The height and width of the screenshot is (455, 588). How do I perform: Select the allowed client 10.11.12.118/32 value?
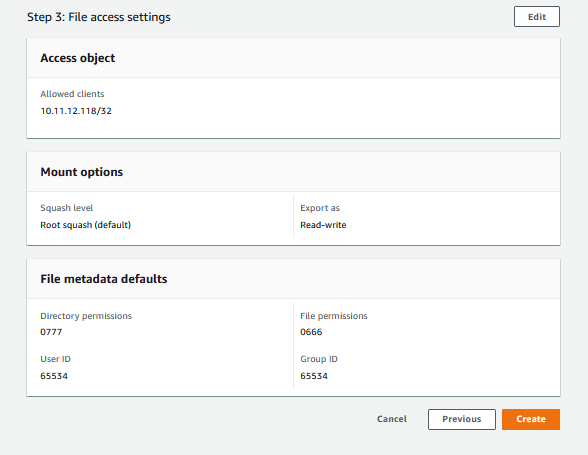76,111
